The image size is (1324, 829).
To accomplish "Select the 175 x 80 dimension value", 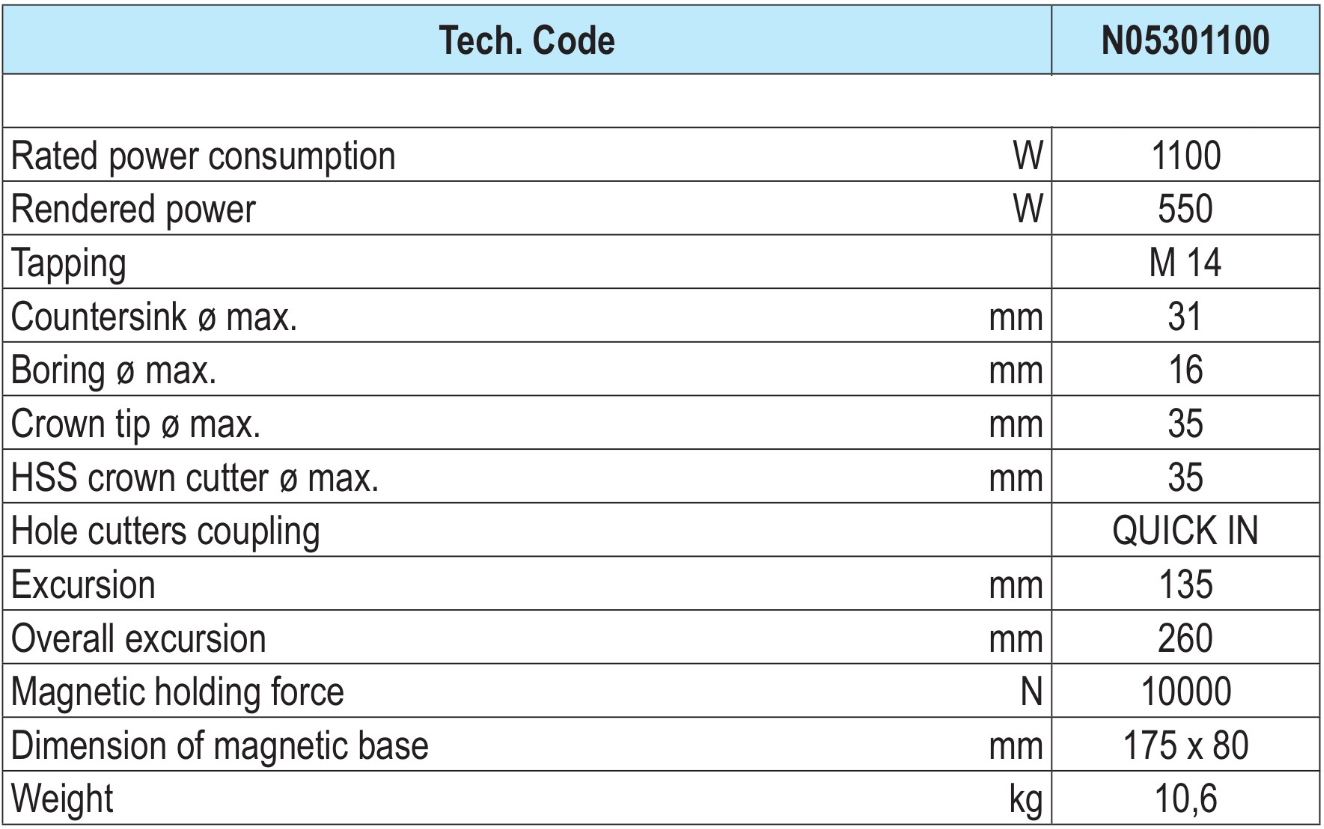I will (1185, 745).
